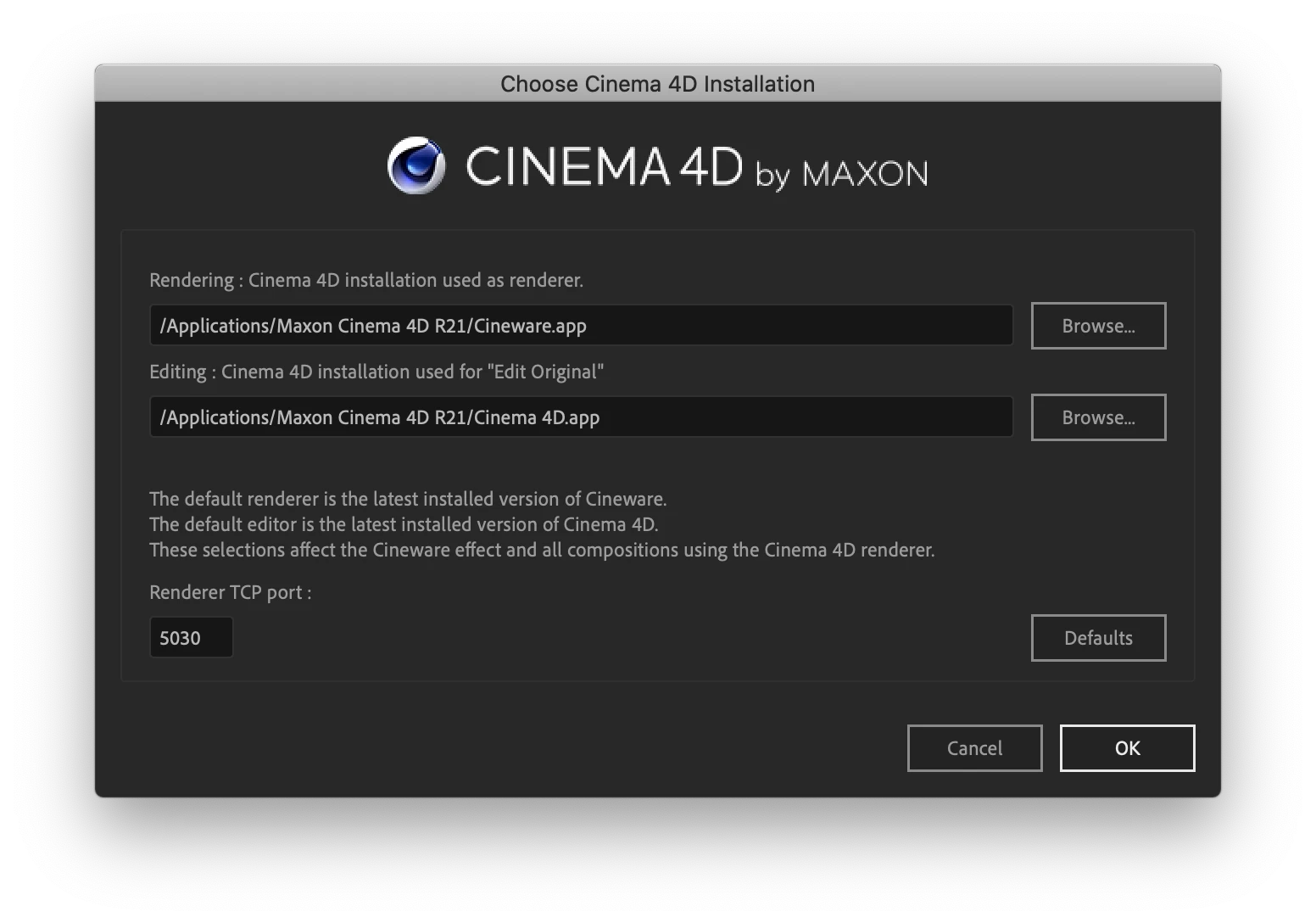This screenshot has height=923, width=1316.
Task: Click the 'Editing : Cinema 4D installation' label
Action: click(376, 372)
